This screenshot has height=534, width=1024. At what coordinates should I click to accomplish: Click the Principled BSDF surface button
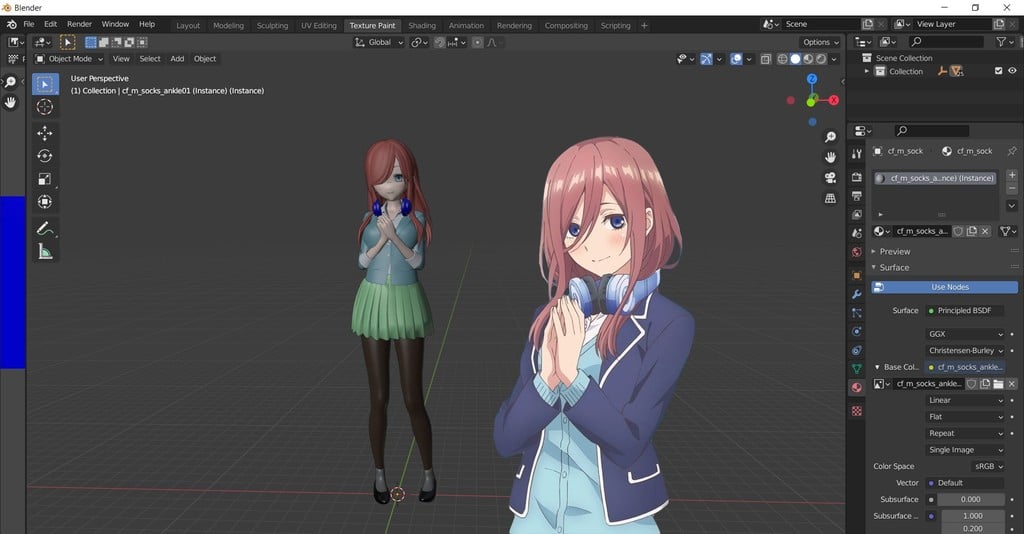965,311
